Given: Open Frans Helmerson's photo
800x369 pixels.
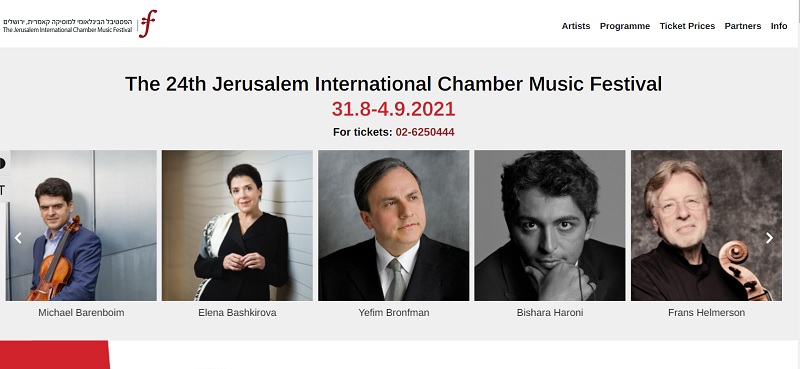Looking at the screenshot, I should (x=706, y=225).
